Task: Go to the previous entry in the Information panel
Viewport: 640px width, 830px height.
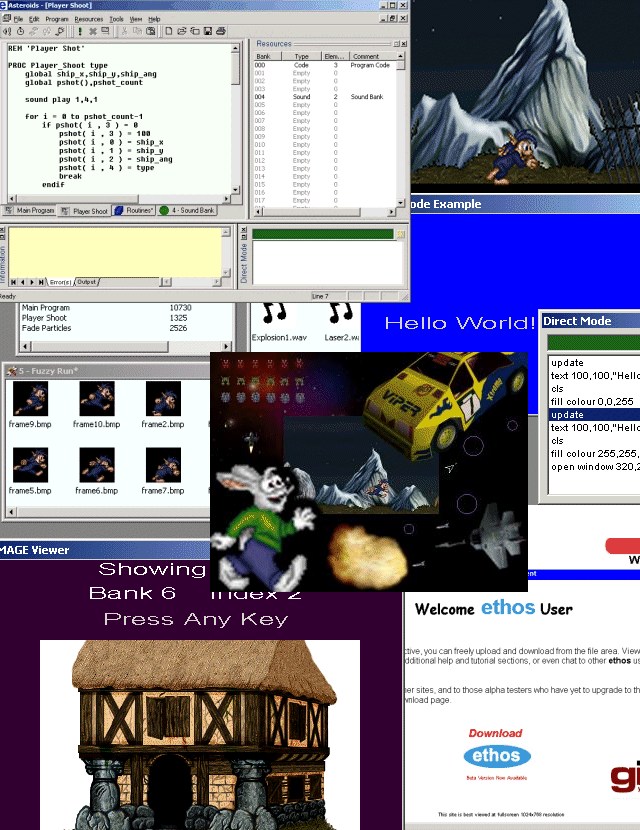Action: click(22, 282)
